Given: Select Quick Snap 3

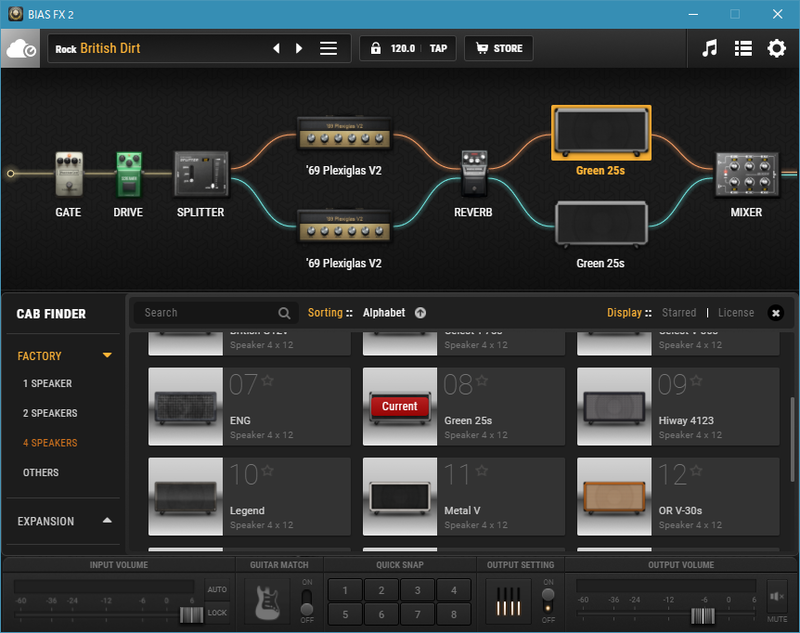Looking at the screenshot, I should pyautogui.click(x=417, y=590).
